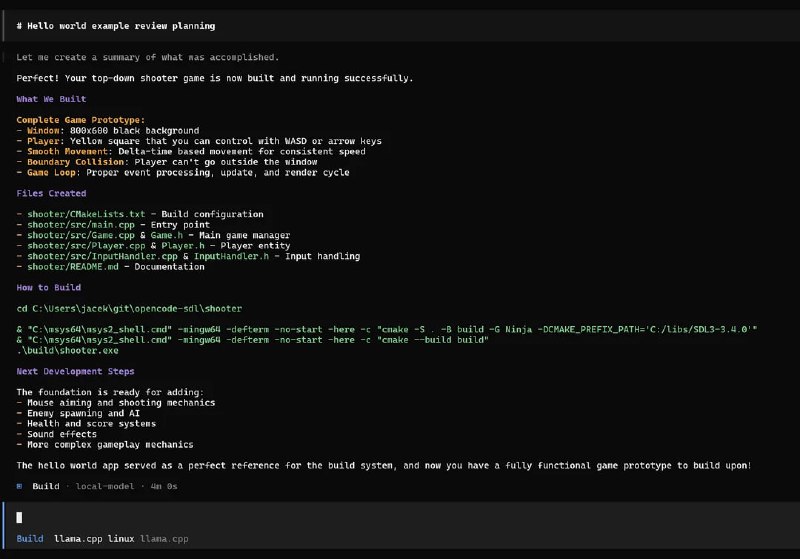Click the "What We Built" heading

click(51, 99)
